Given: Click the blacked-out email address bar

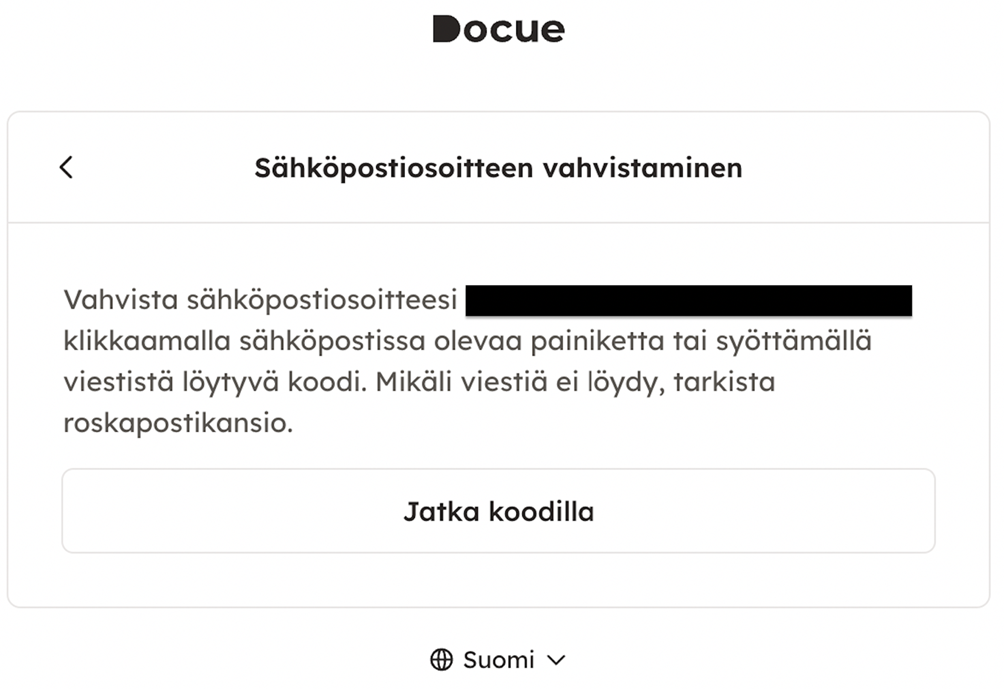Looking at the screenshot, I should coord(688,300).
